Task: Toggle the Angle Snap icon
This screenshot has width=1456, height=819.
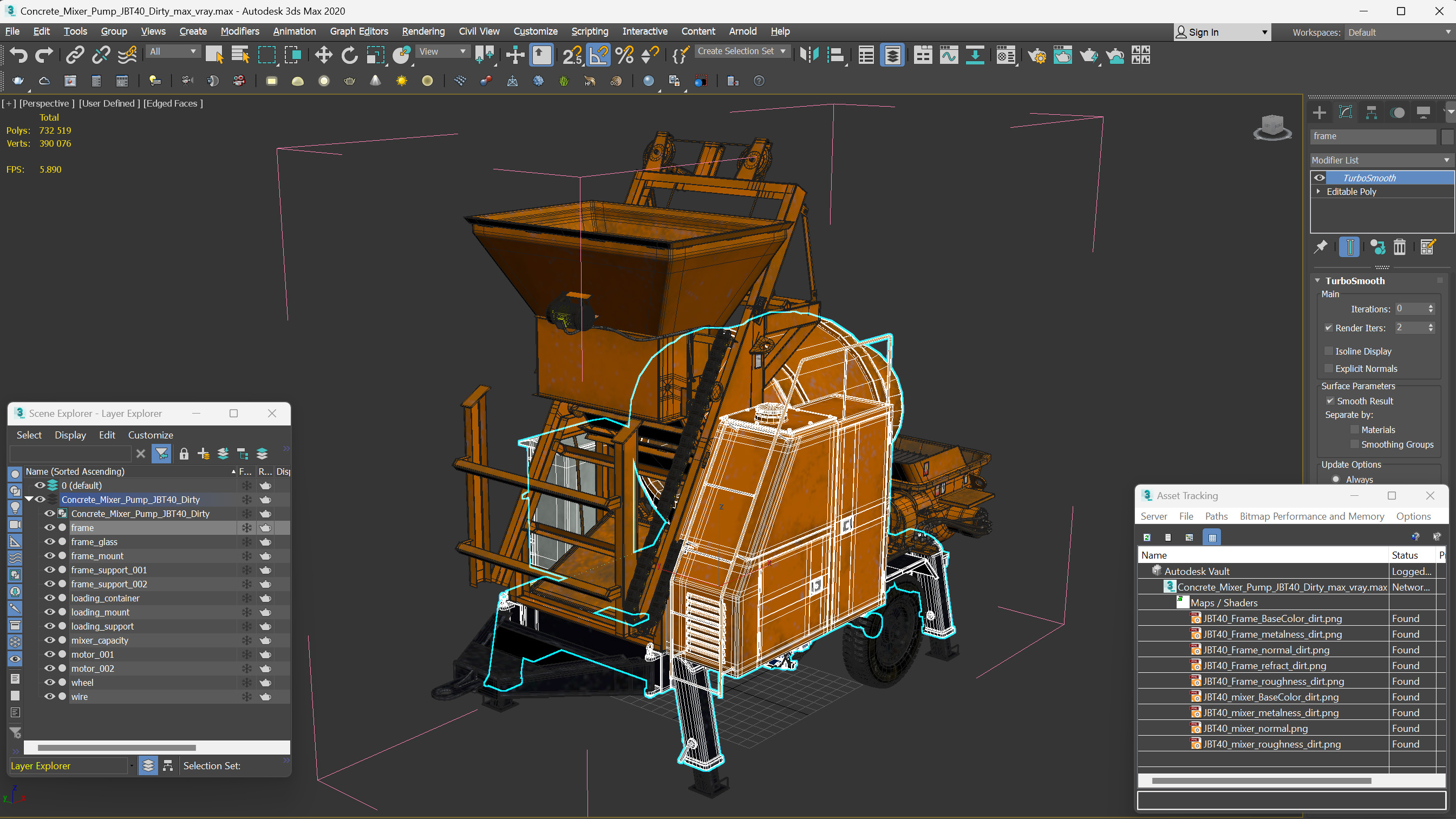Action: [598, 55]
